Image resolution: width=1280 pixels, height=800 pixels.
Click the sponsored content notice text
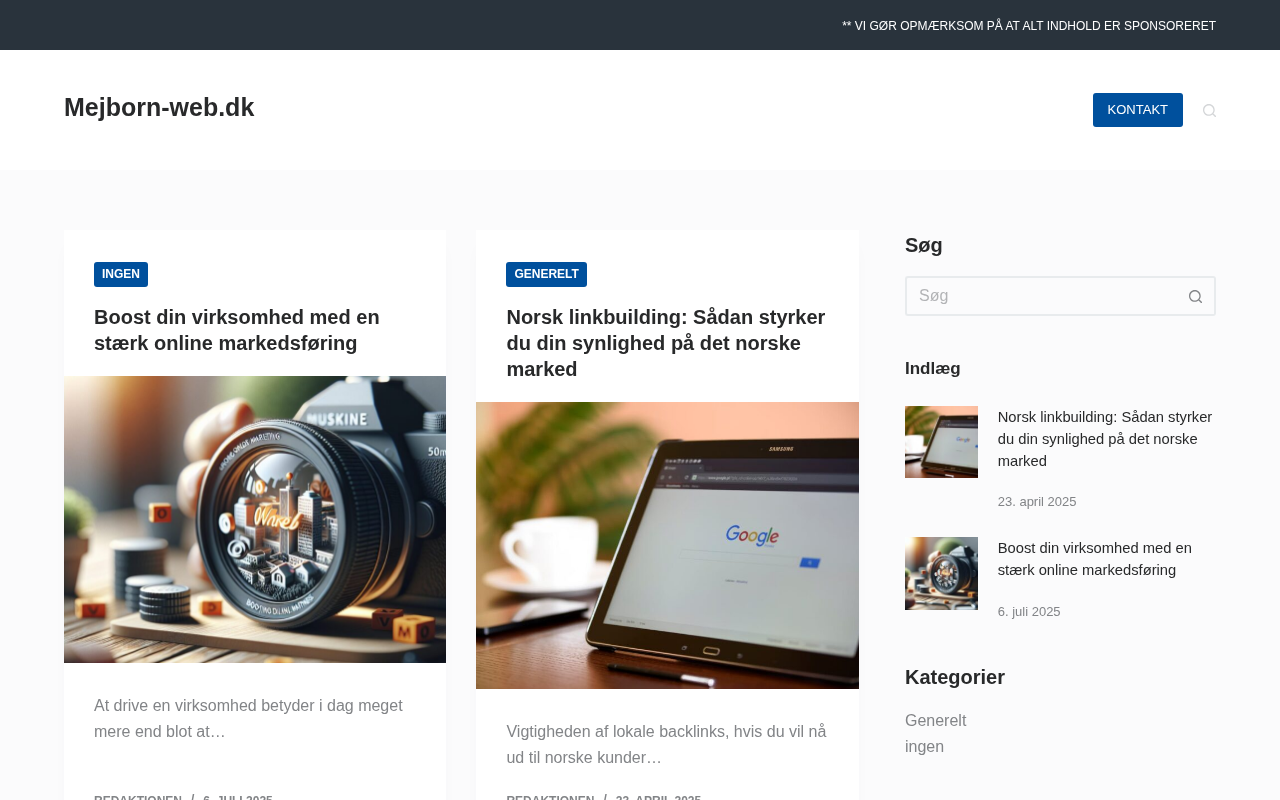1029,26
